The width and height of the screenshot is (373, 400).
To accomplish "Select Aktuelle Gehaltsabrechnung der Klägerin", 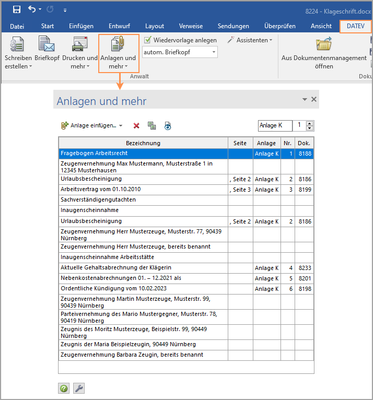I will coord(186,268).
